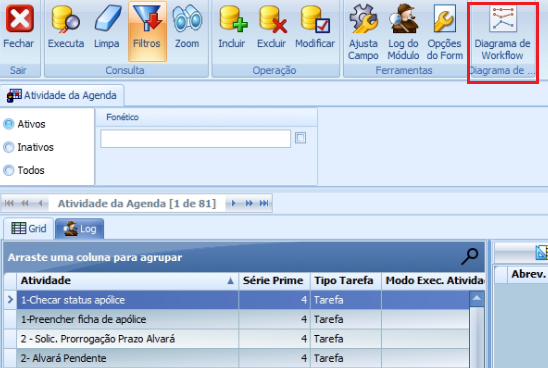Click inside the Fonético text field
The width and height of the screenshot is (548, 368).
[x=195, y=138]
